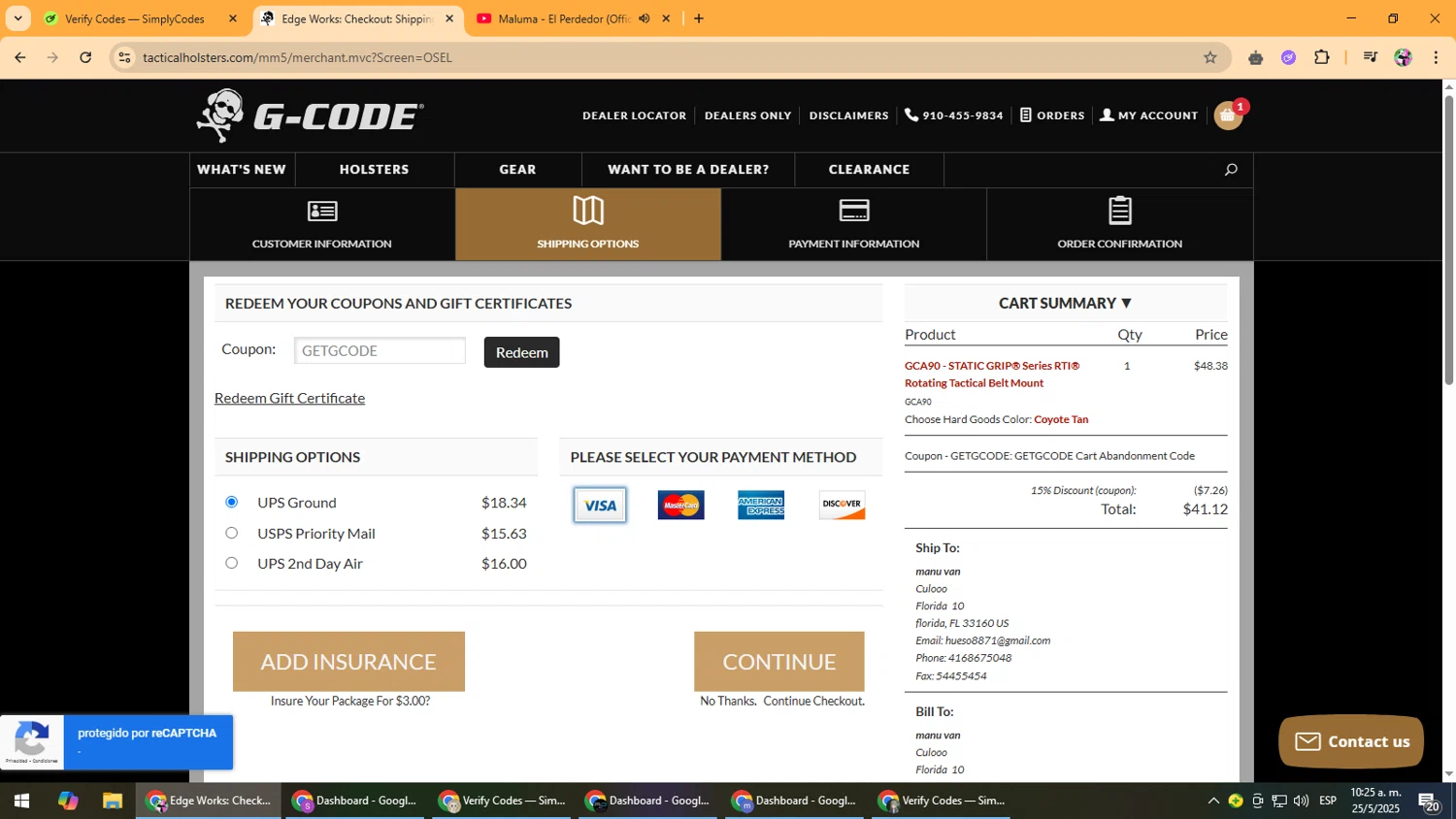Click the browser address bar URL
This screenshot has width=1456, height=819.
[297, 57]
